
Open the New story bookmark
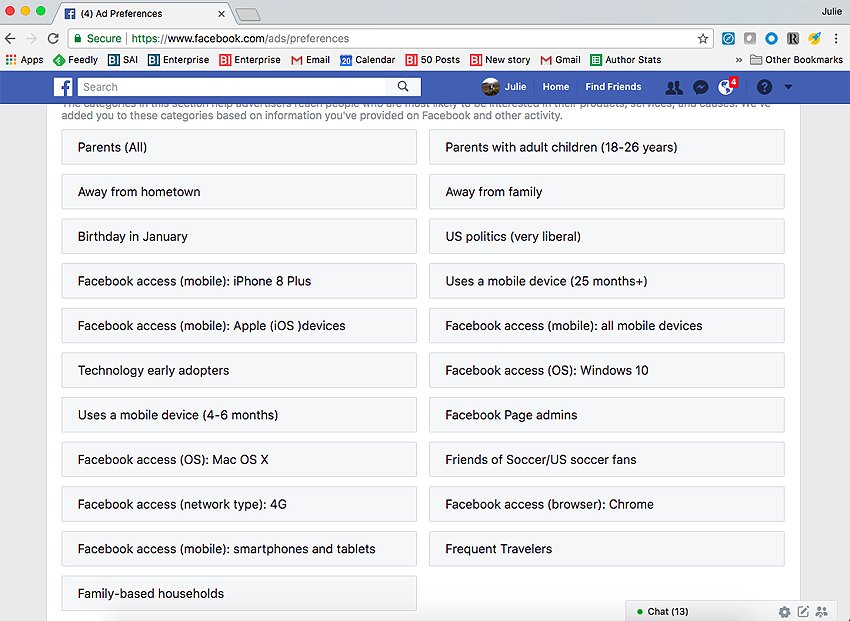(x=500, y=60)
